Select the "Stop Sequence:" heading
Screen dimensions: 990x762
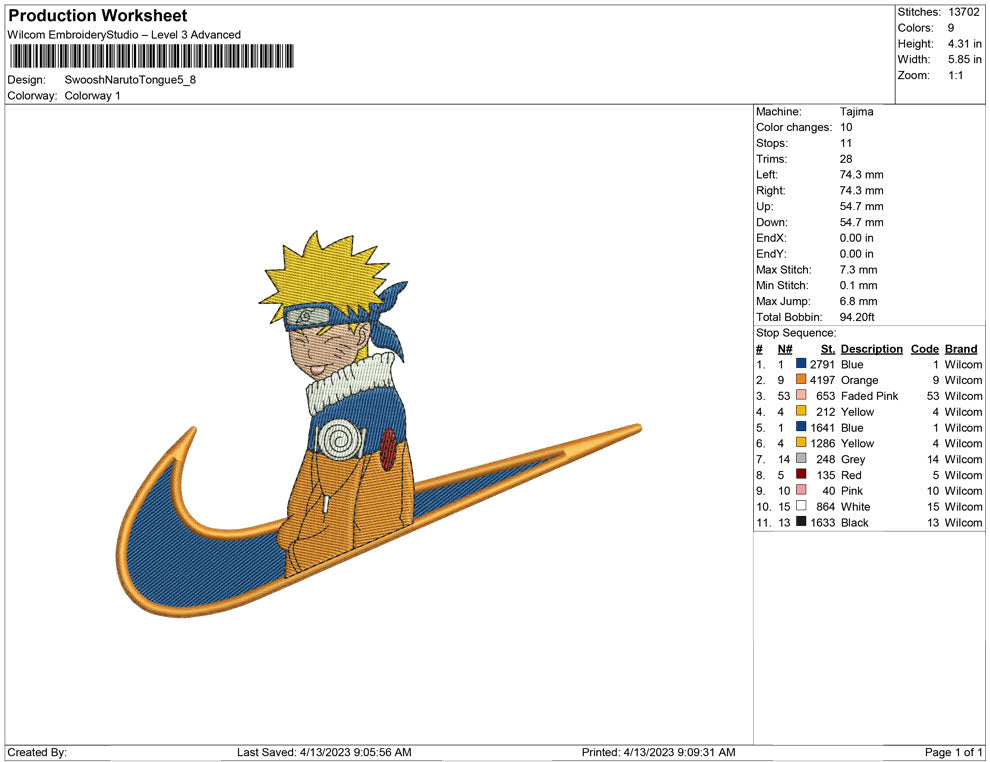[796, 333]
